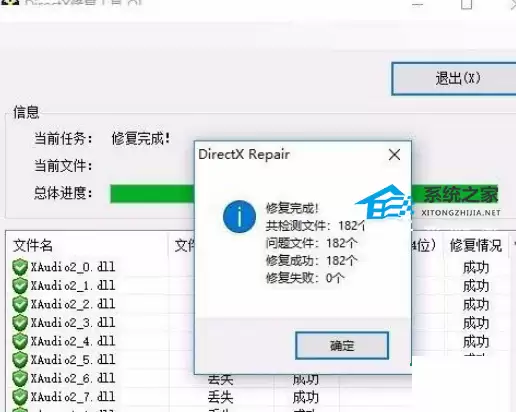Click the green shield icon beside XAudio2_4.dll
Viewport: 516px width, 412px height.
20,341
